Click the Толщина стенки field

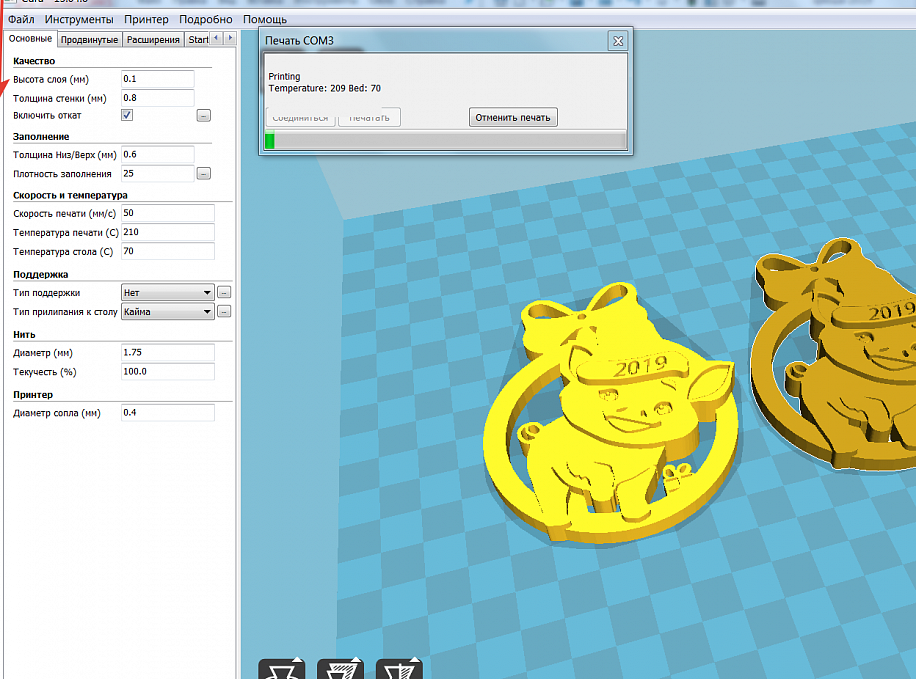click(x=158, y=98)
